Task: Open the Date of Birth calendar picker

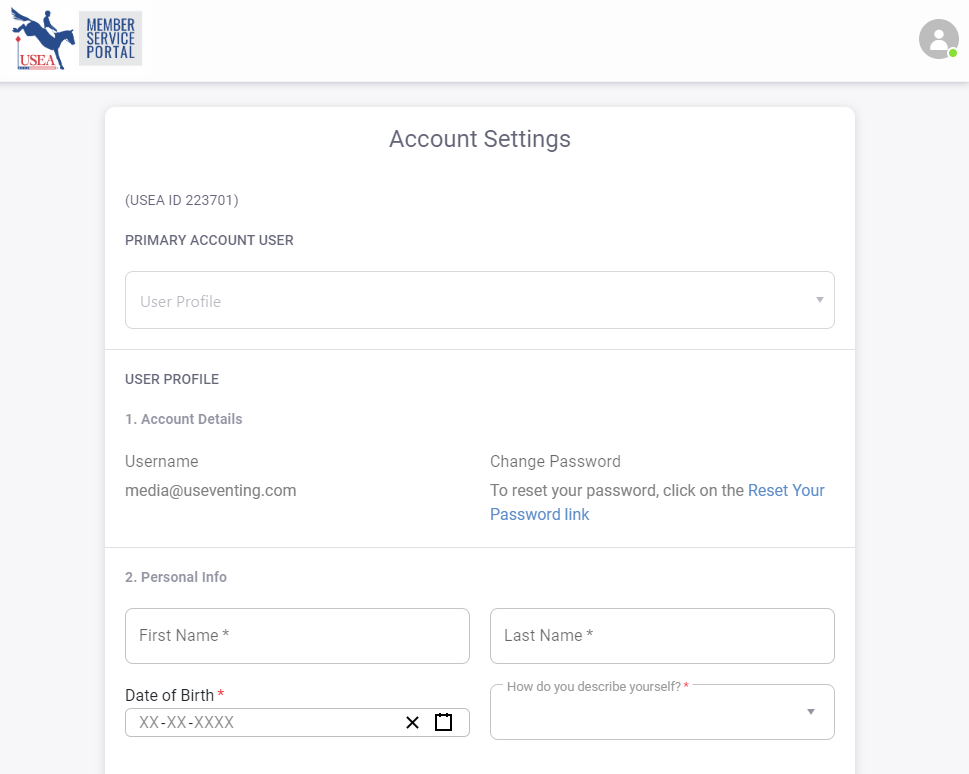Action: pyautogui.click(x=444, y=722)
